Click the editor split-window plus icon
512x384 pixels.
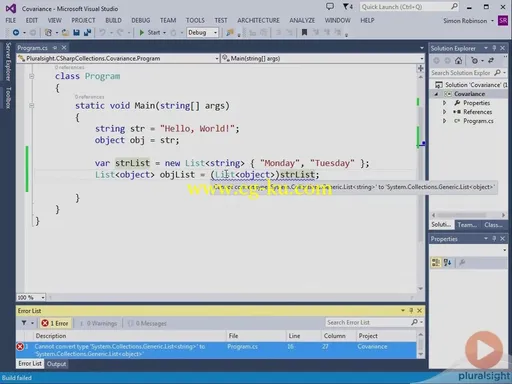420,68
